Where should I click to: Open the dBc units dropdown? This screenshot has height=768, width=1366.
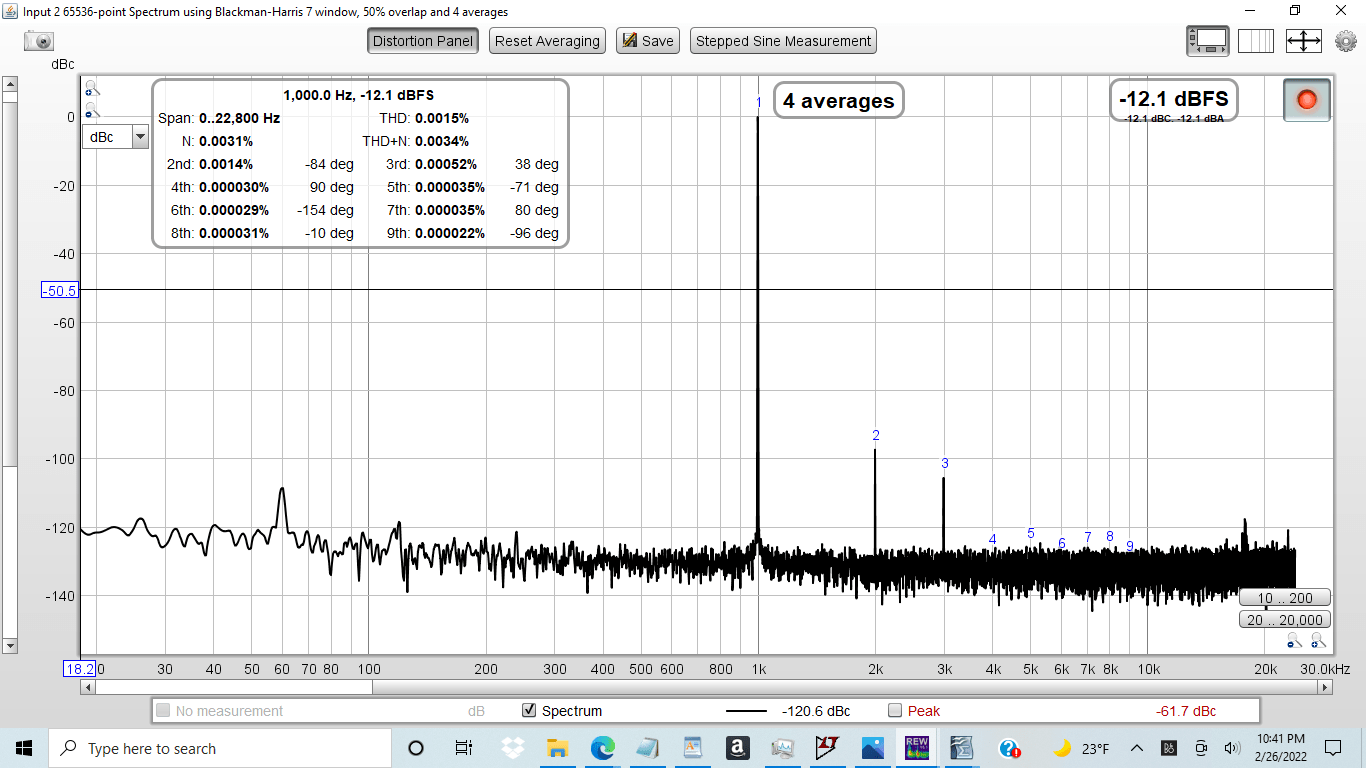[114, 137]
